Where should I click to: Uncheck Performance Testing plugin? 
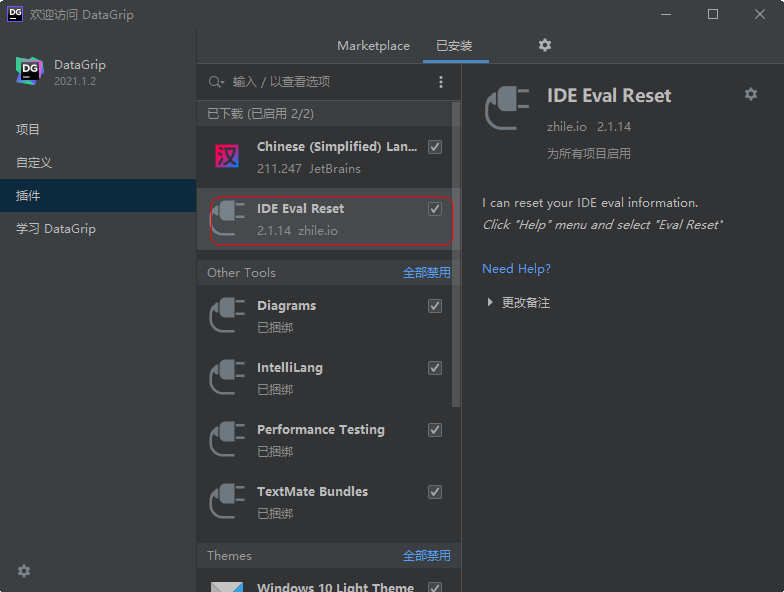435,430
